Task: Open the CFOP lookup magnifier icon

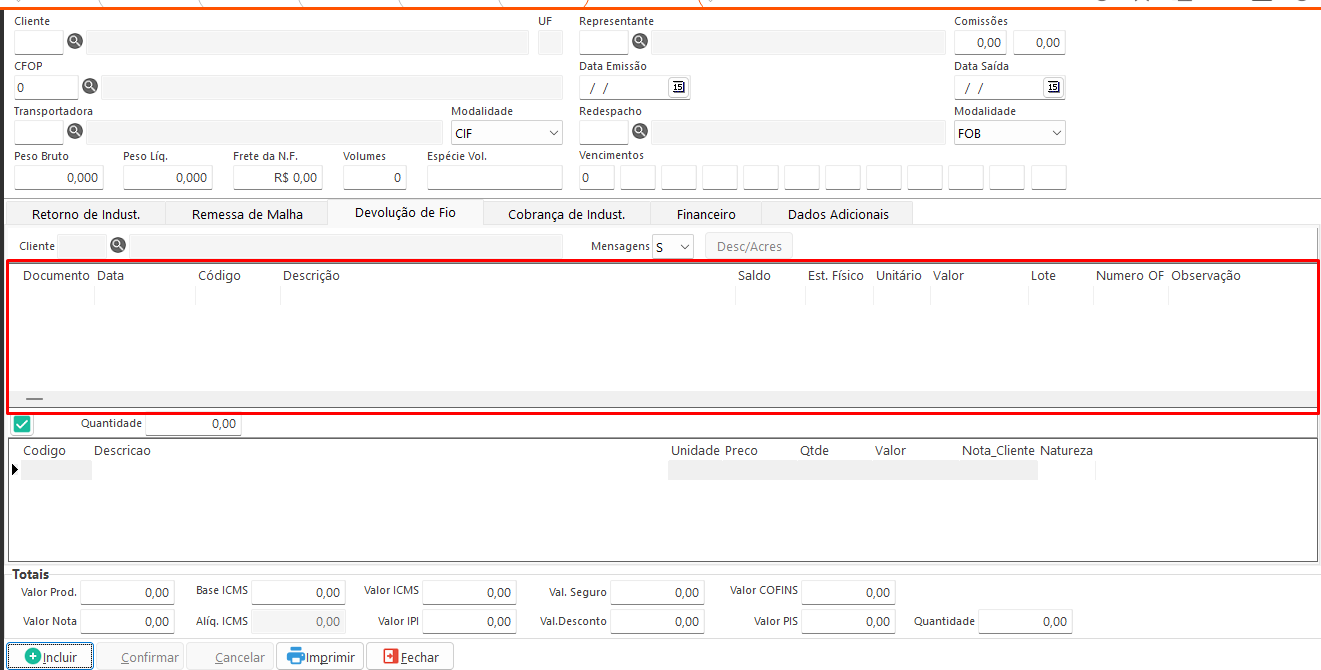Action: tap(89, 87)
